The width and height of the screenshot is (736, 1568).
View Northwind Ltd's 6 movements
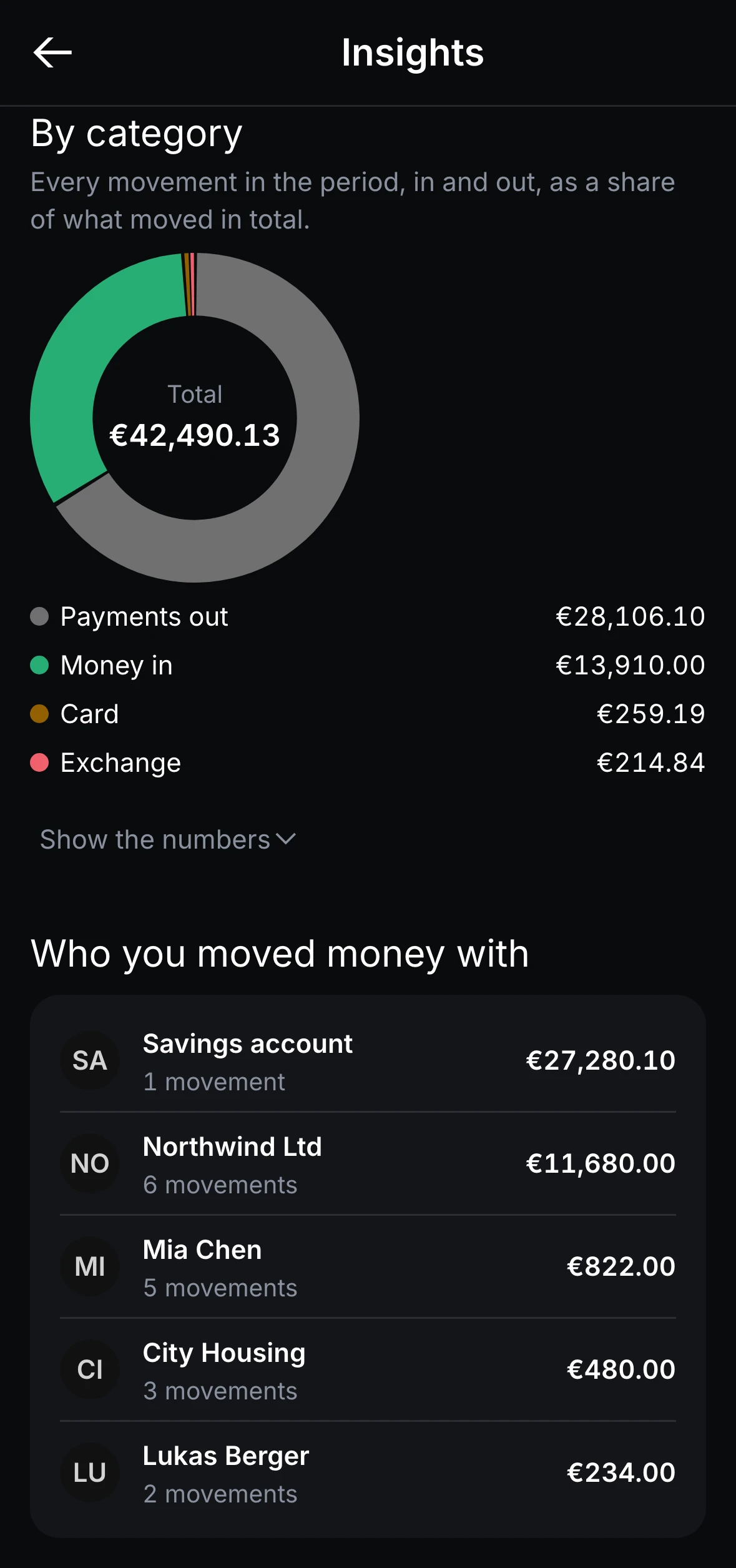point(368,1163)
